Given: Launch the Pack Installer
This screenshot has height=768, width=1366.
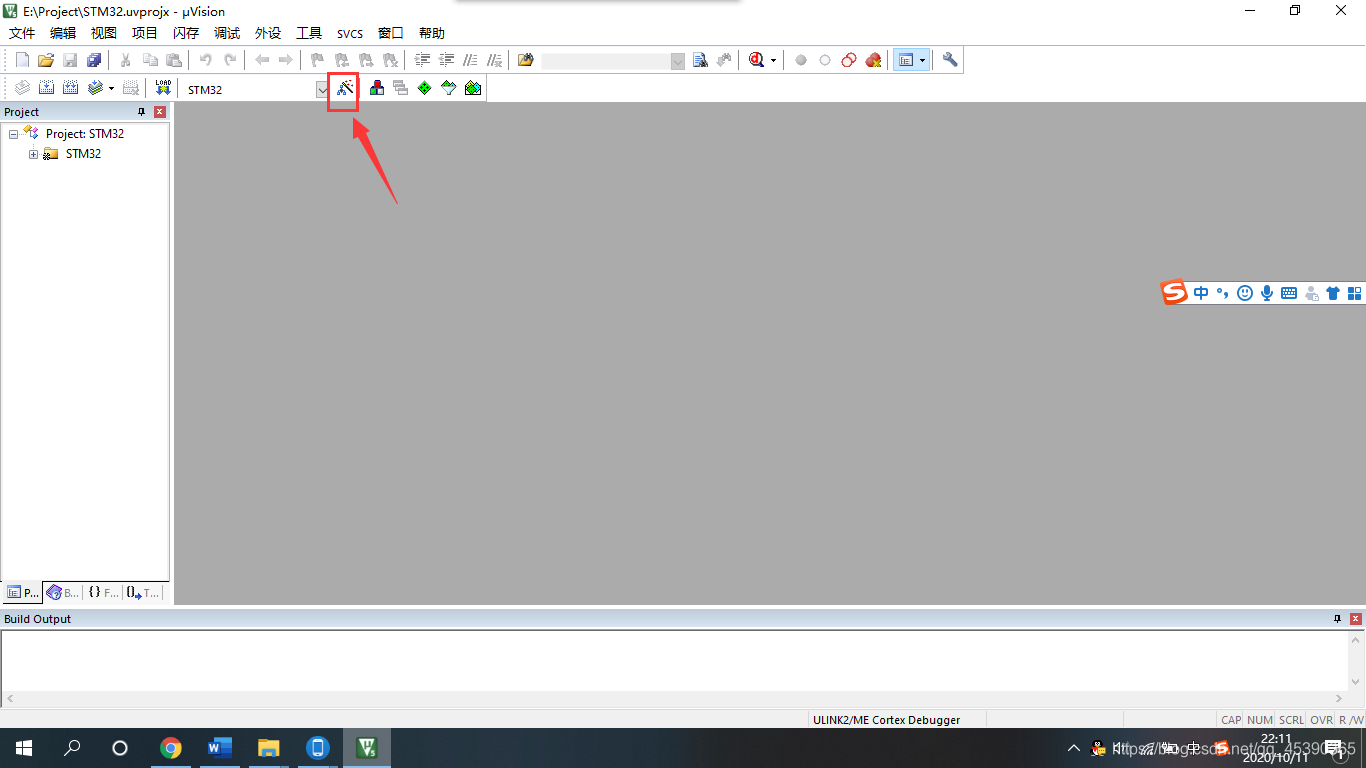Looking at the screenshot, I should pos(473,88).
